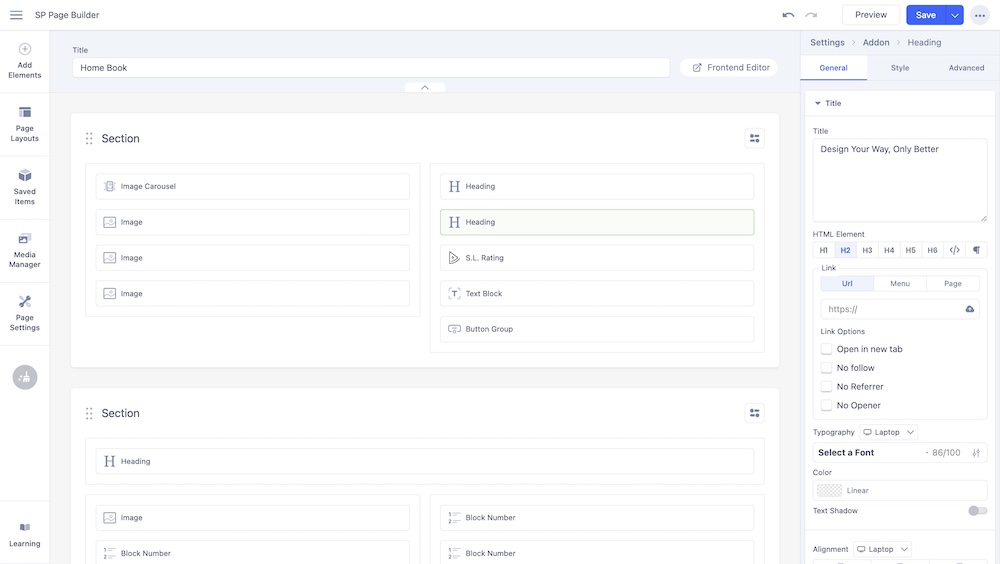This screenshot has width=1000, height=564.
Task: Enable Open in new tab checkbox
Action: [x=827, y=349]
